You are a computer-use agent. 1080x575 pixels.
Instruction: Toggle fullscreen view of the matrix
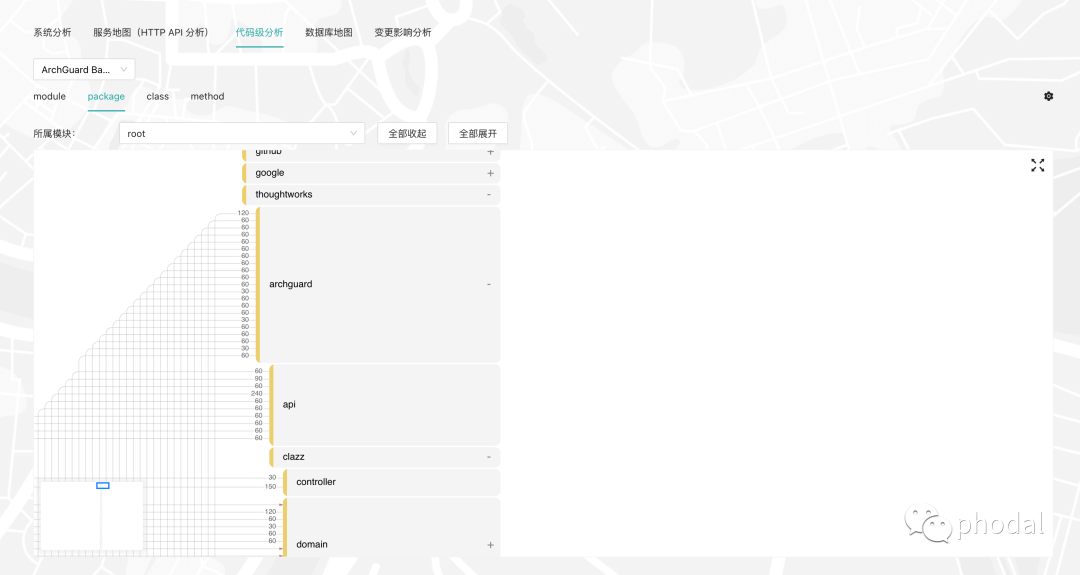click(1037, 165)
